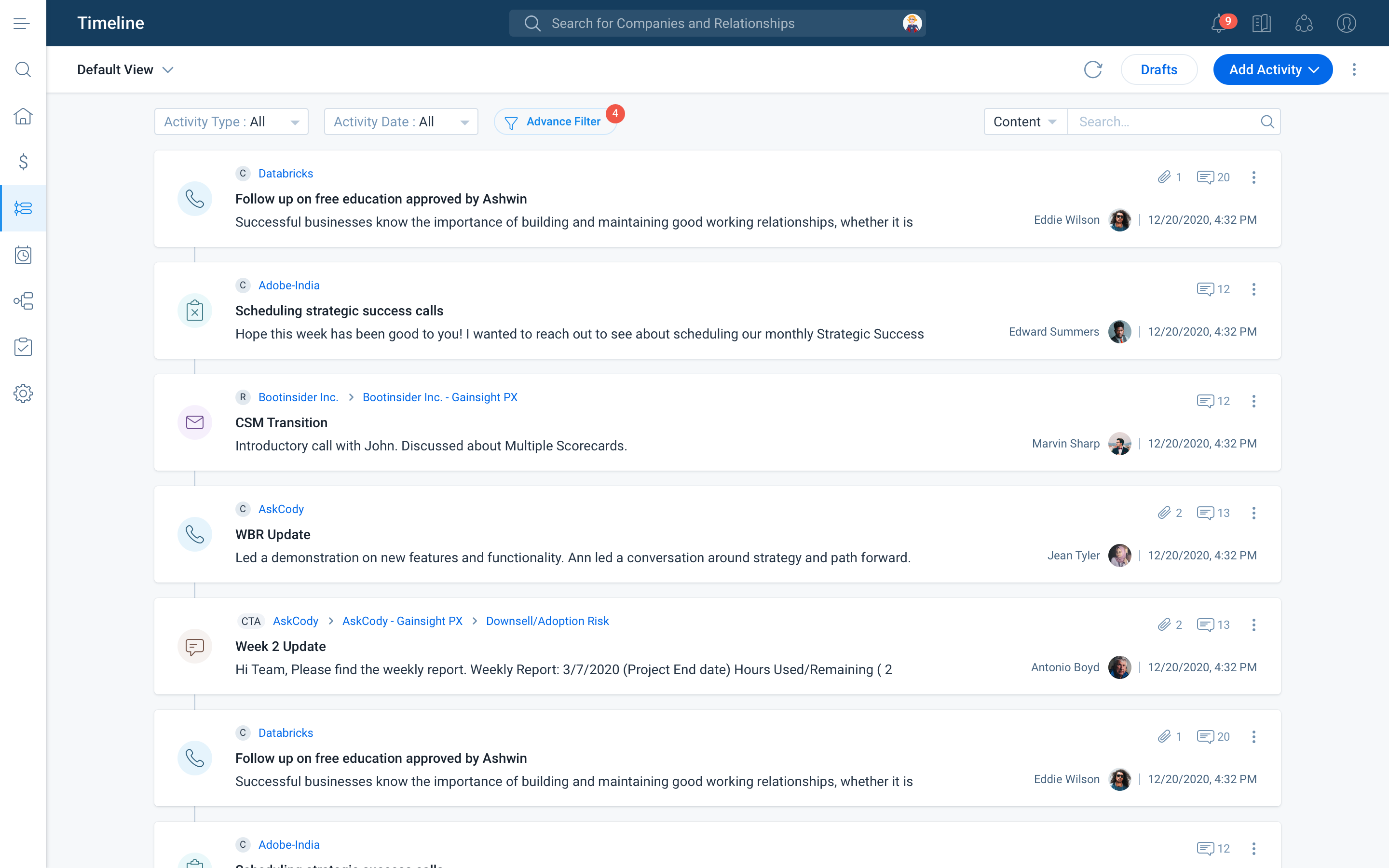Open the Activity Type filter dropdown
1389x868 pixels.
point(231,122)
